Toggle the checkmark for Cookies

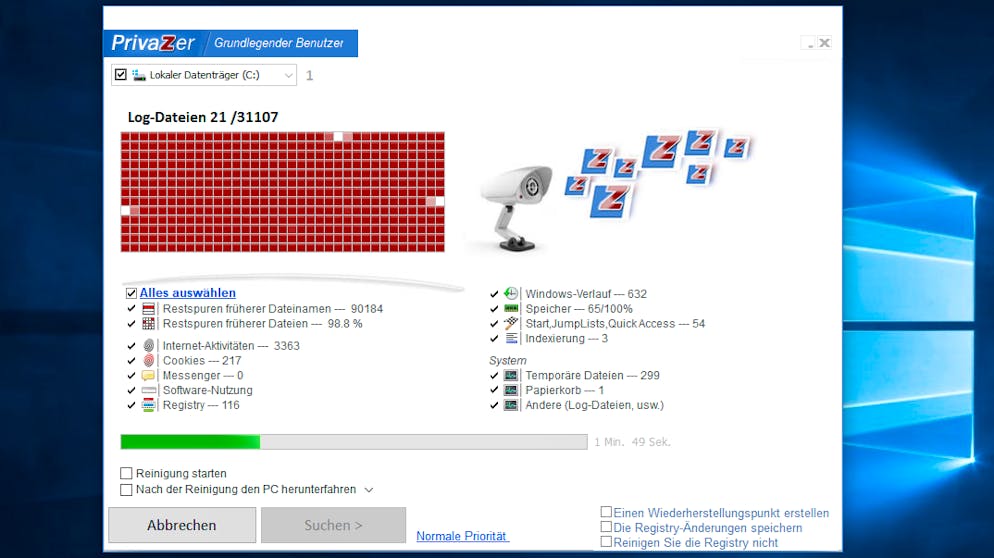131,360
